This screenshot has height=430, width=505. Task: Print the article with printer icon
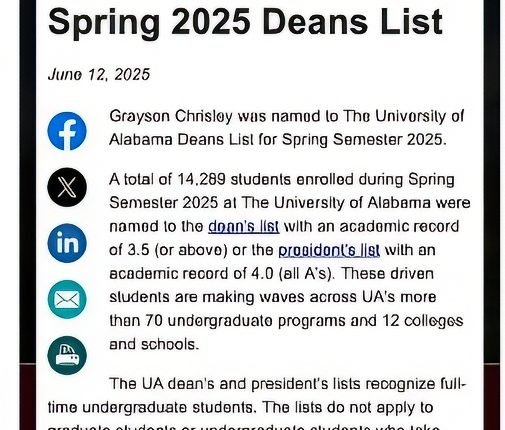click(x=67, y=355)
